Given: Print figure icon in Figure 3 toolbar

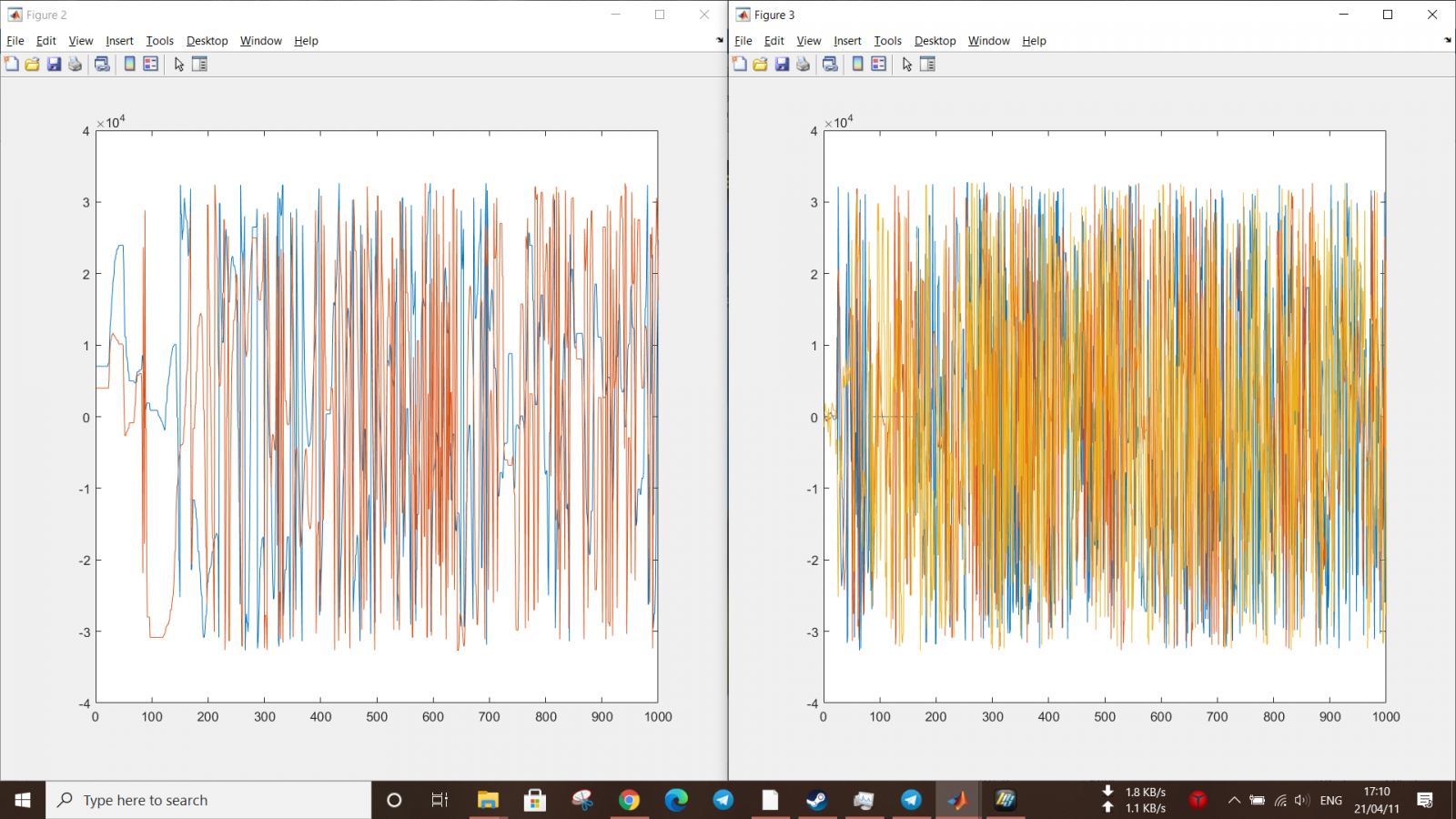Looking at the screenshot, I should click(x=803, y=64).
